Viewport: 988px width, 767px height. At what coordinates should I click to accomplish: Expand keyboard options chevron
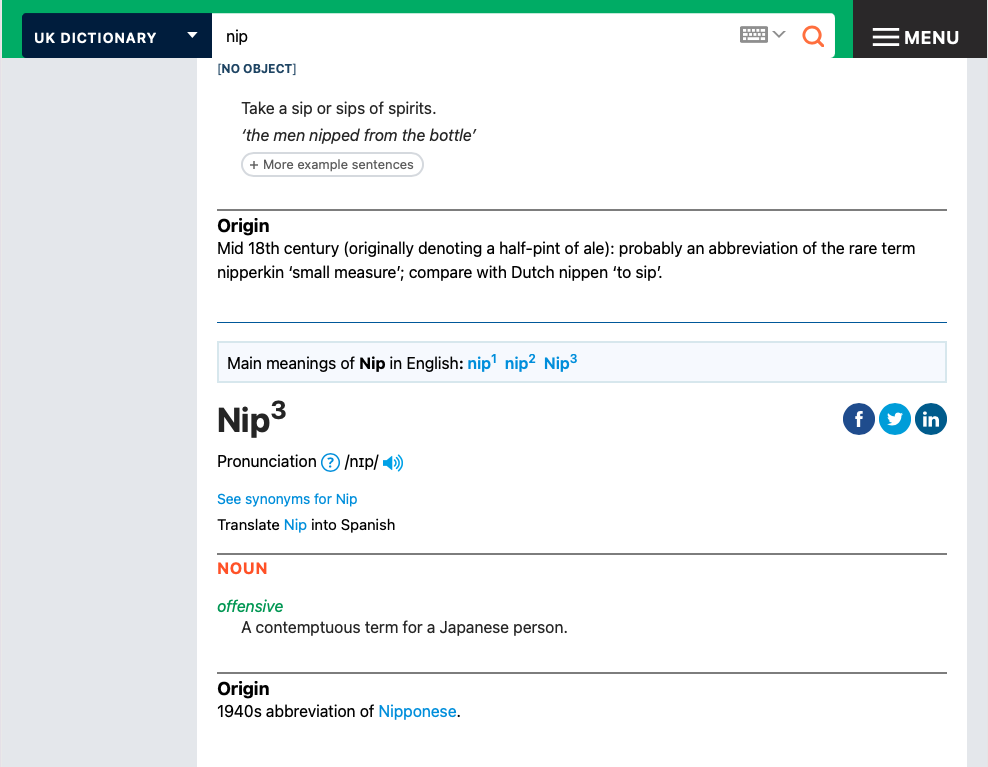click(x=779, y=35)
